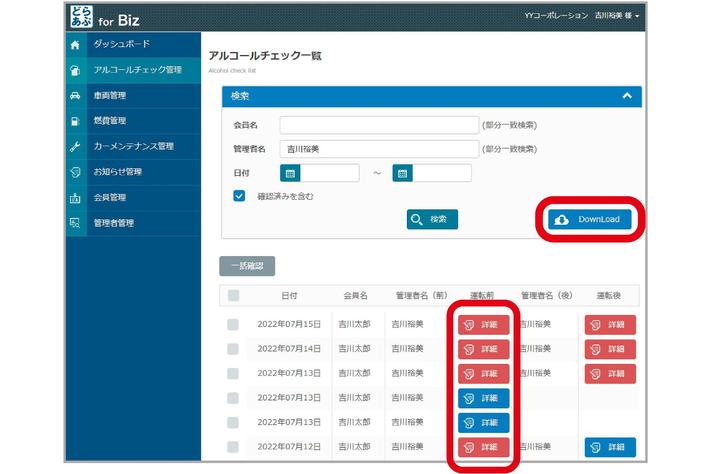Open the end date calendar icon
710x474 pixels.
click(x=403, y=173)
